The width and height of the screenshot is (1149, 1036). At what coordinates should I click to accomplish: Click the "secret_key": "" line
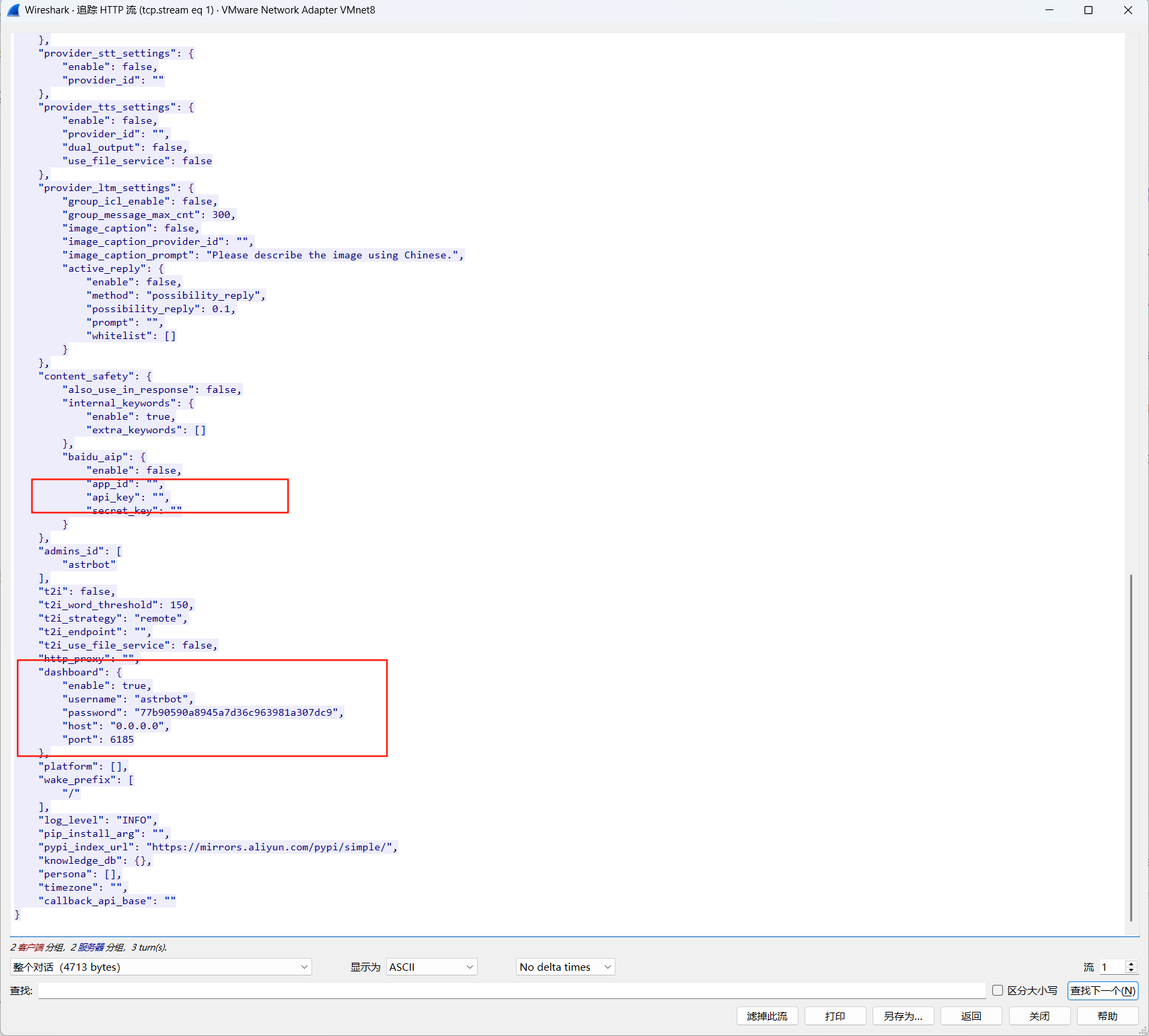pyautogui.click(x=134, y=511)
